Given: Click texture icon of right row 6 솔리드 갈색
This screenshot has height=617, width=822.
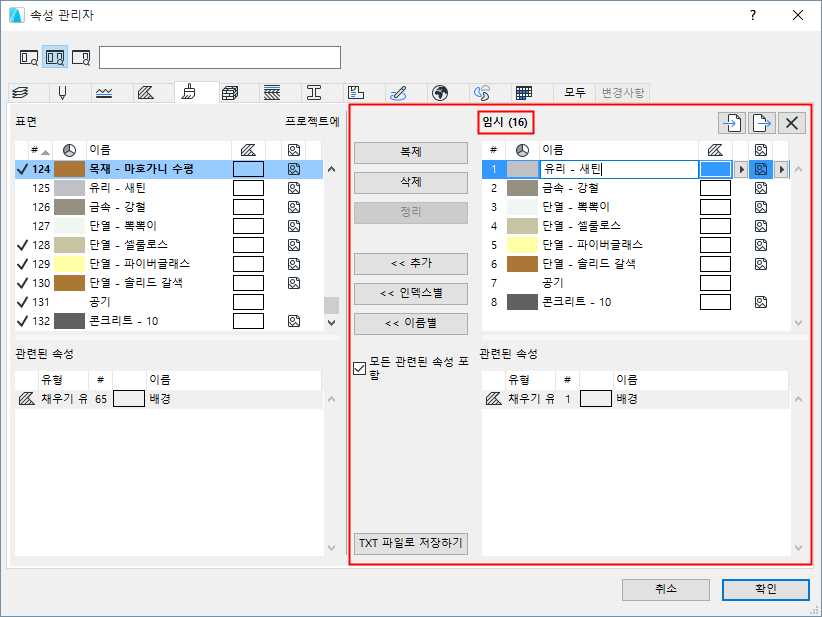Looking at the screenshot, I should click(x=761, y=264).
